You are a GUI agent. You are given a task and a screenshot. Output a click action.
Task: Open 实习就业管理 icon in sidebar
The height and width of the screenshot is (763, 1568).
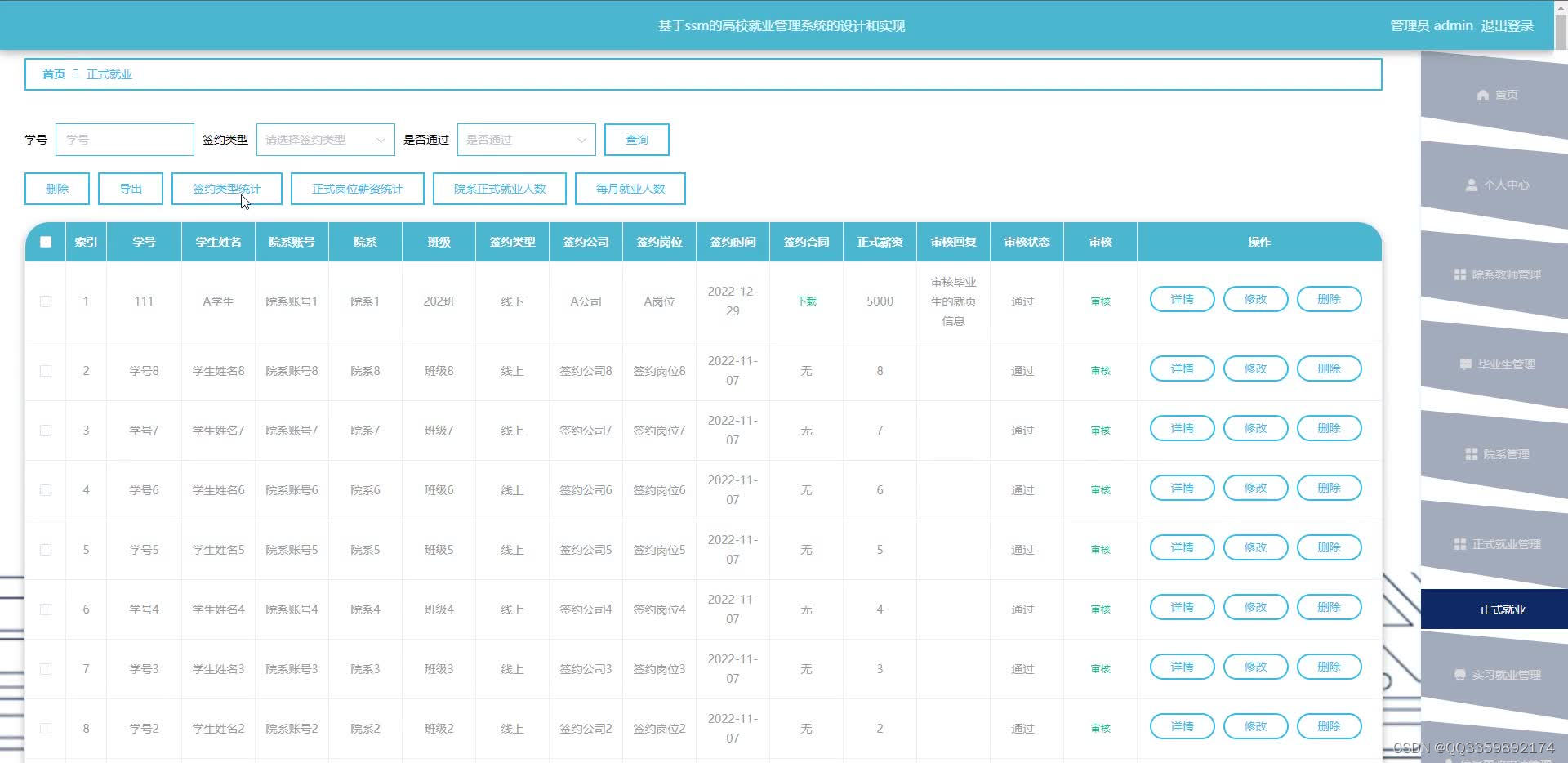click(x=1459, y=676)
